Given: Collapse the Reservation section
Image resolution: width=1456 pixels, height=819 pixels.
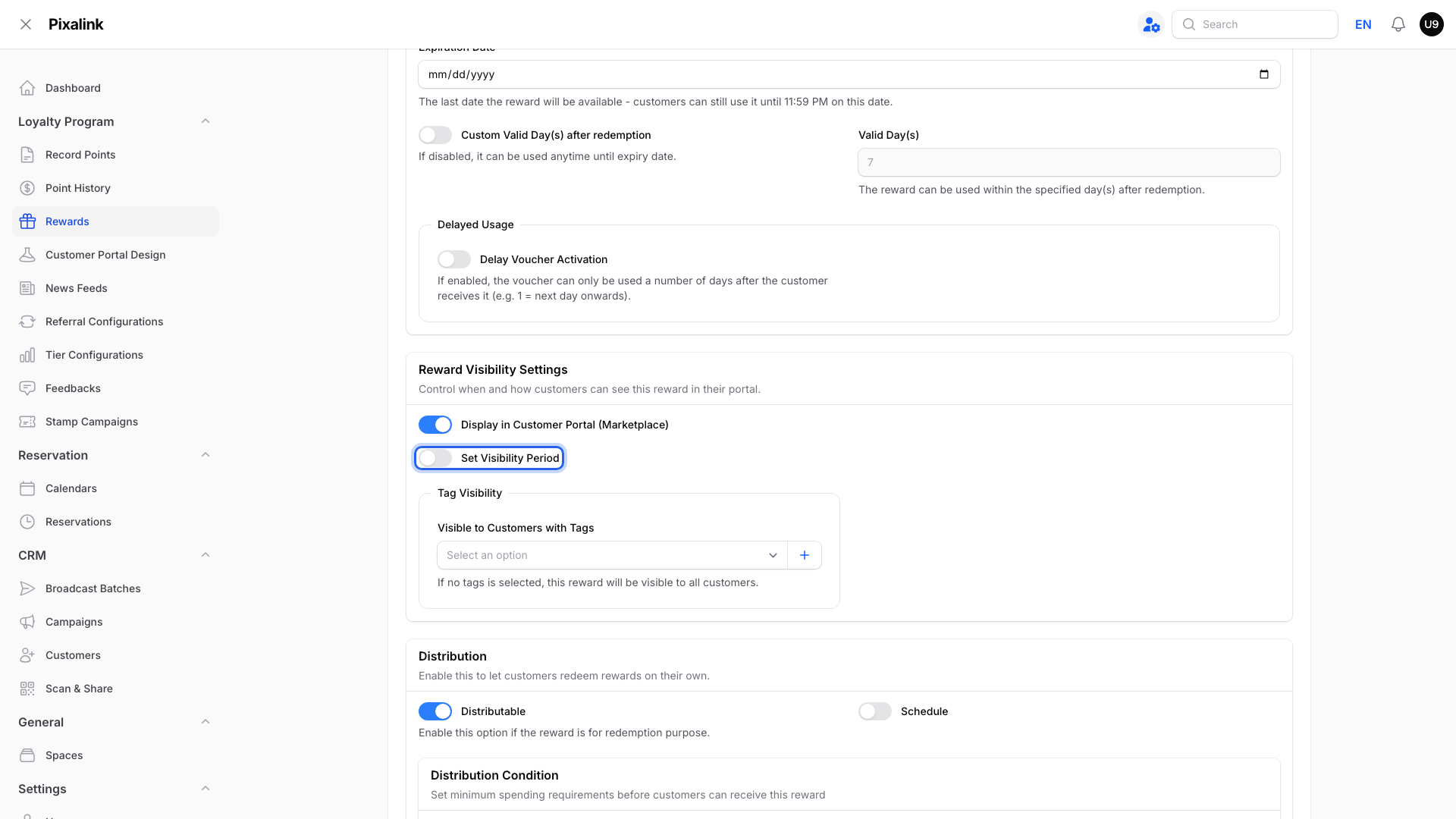Looking at the screenshot, I should [206, 455].
